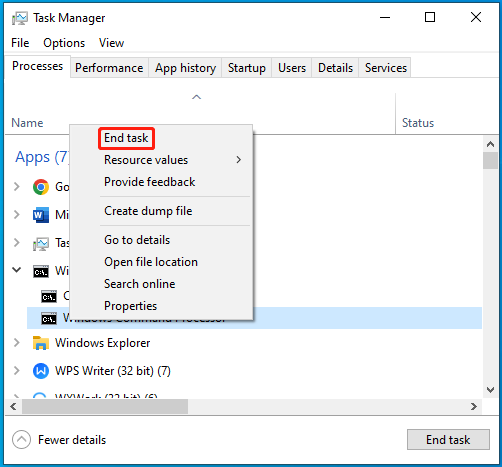Click the highlighted Windows Command Processor child icon
Screen dimensions: 502x467
(x=49, y=319)
